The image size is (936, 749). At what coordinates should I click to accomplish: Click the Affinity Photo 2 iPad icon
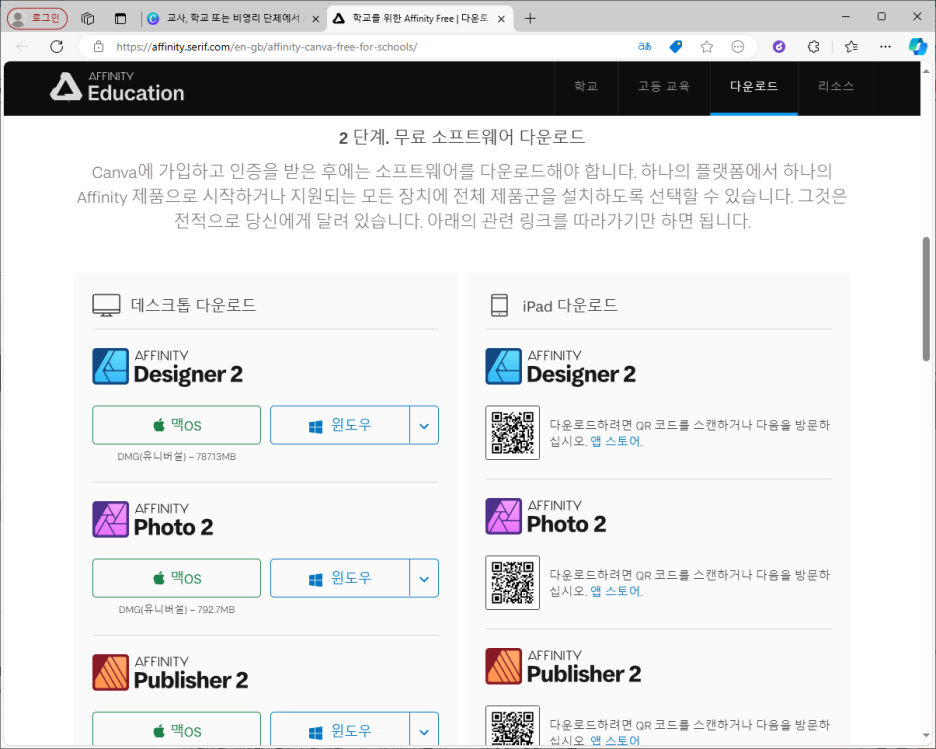pyautogui.click(x=503, y=516)
